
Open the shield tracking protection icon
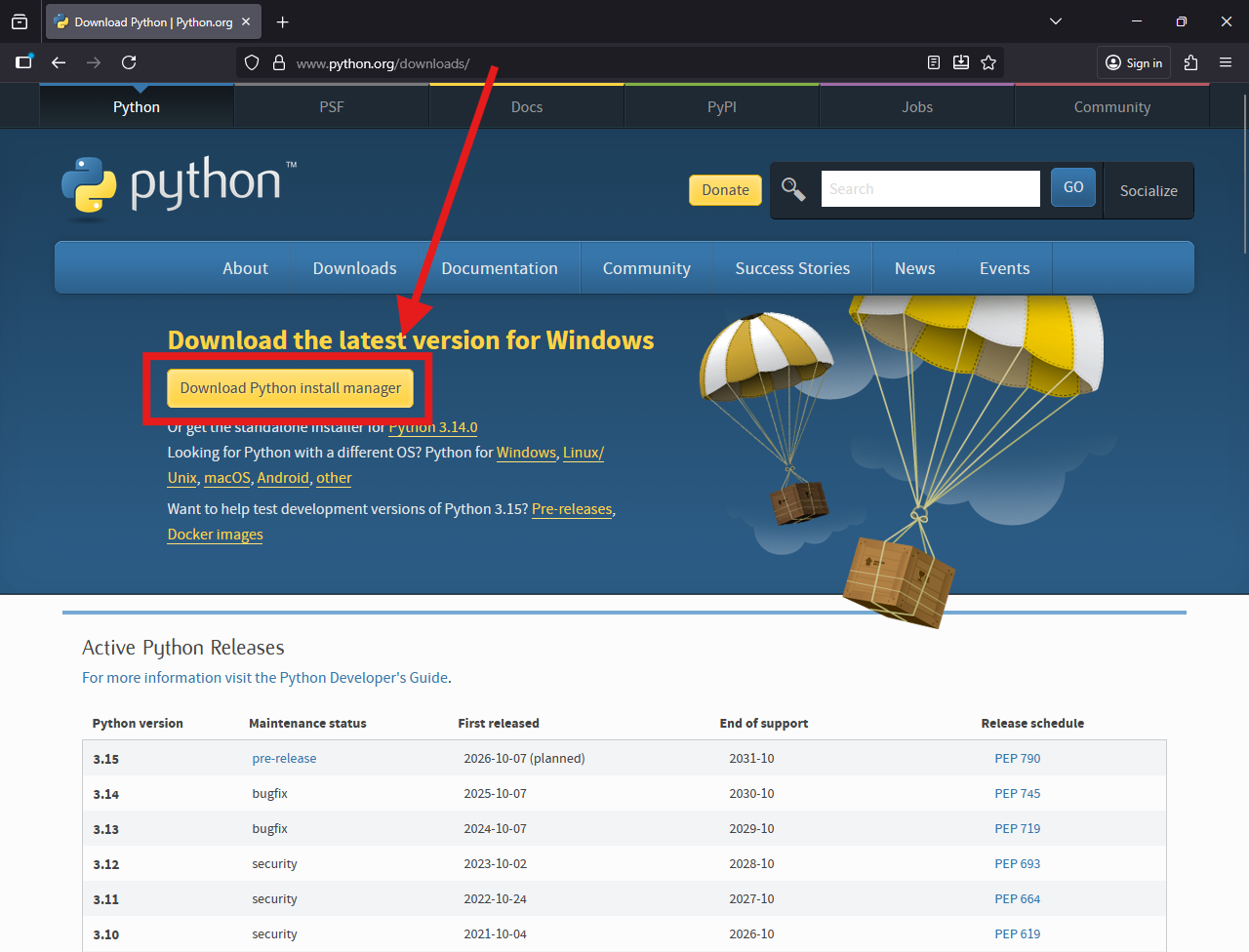[x=252, y=62]
